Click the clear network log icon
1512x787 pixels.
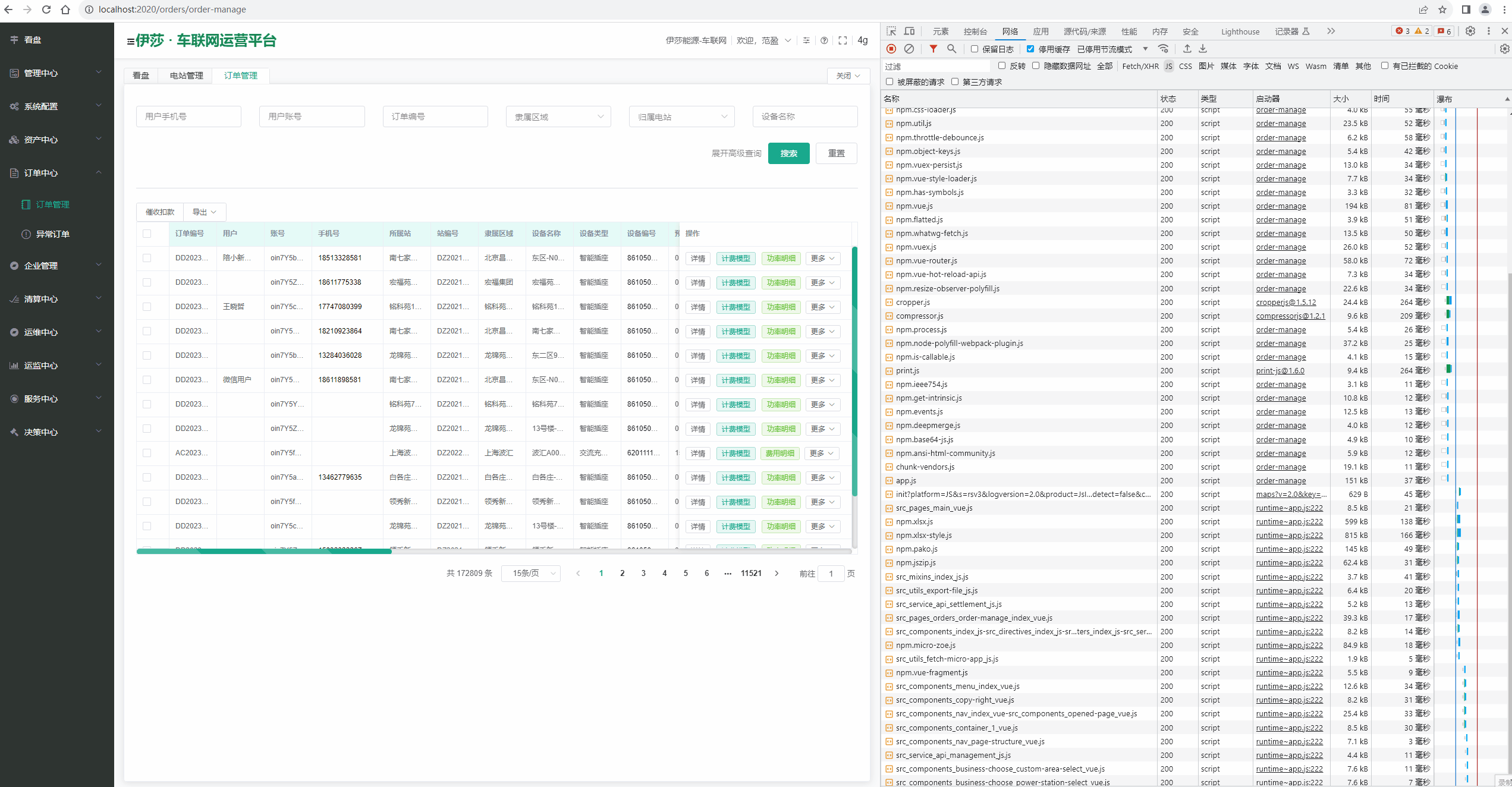pyautogui.click(x=909, y=49)
